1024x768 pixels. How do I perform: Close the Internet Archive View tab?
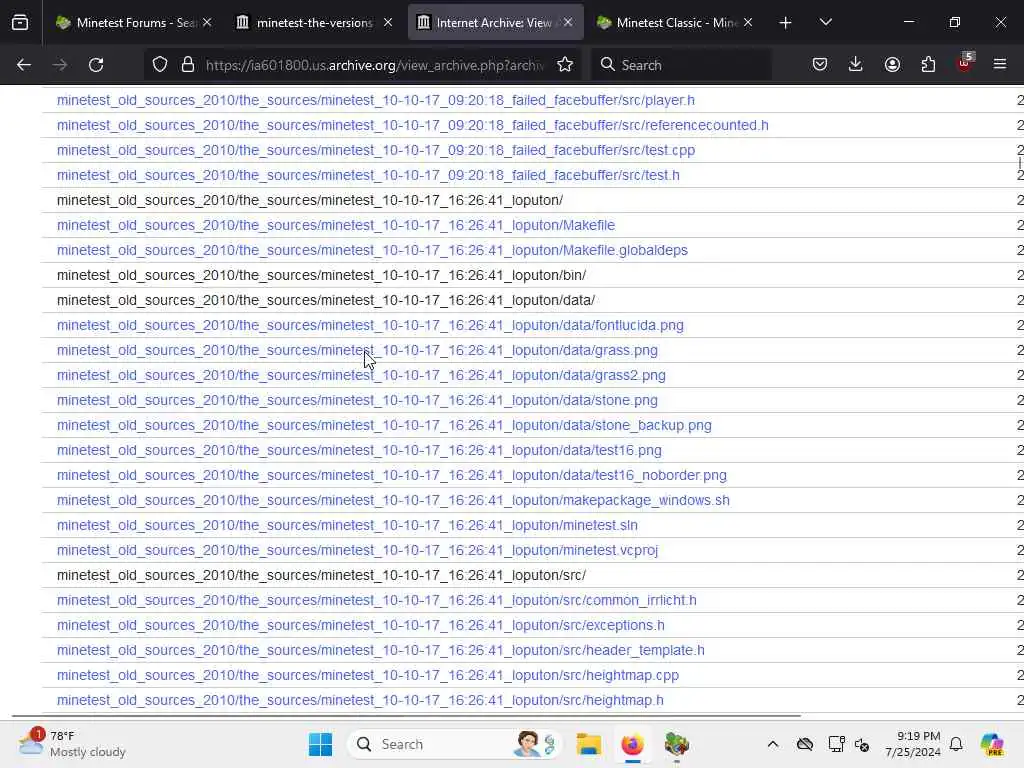tap(568, 23)
